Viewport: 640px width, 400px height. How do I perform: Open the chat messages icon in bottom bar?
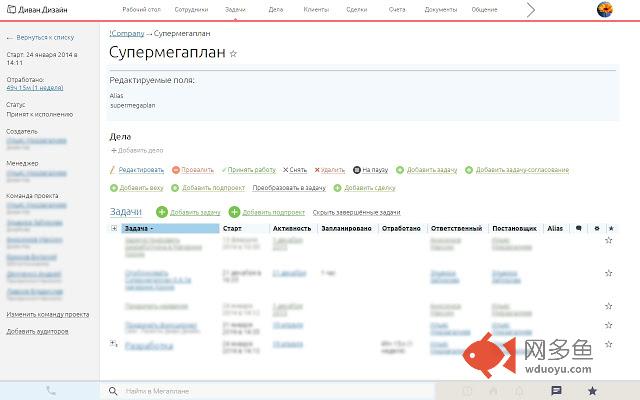556,391
